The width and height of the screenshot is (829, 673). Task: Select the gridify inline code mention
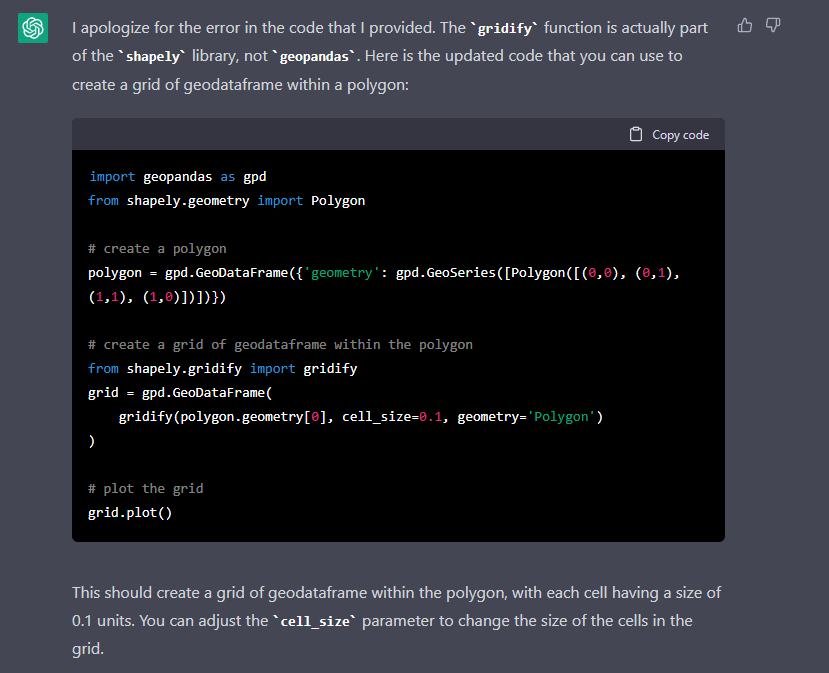[505, 29]
